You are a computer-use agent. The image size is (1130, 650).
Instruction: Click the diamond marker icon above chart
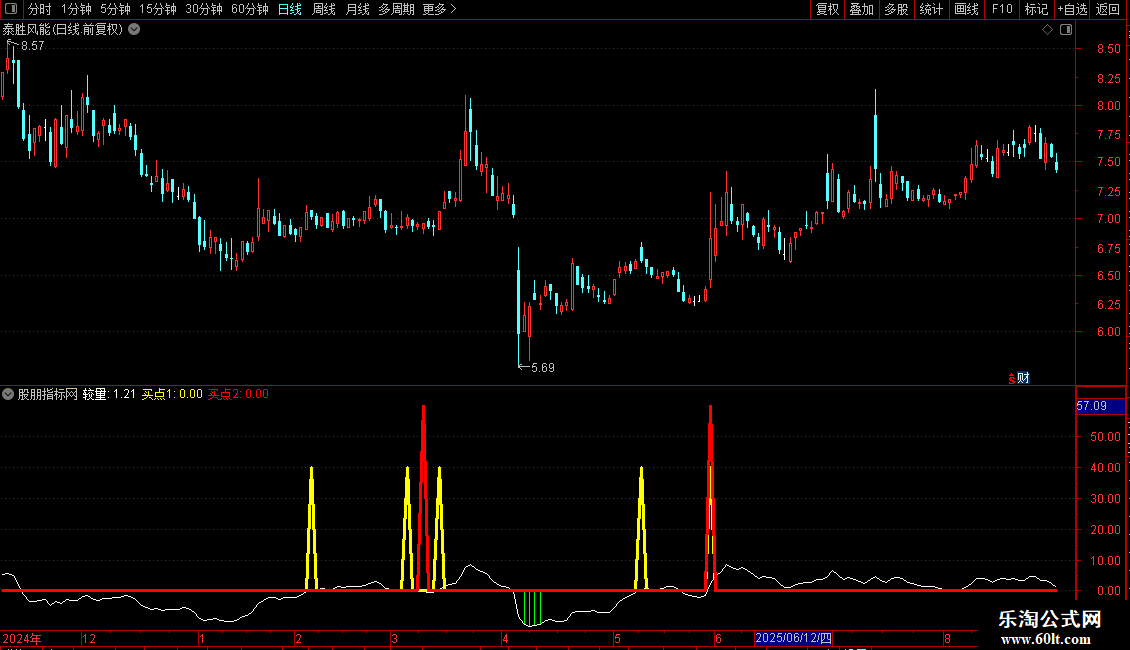pyautogui.click(x=1047, y=30)
